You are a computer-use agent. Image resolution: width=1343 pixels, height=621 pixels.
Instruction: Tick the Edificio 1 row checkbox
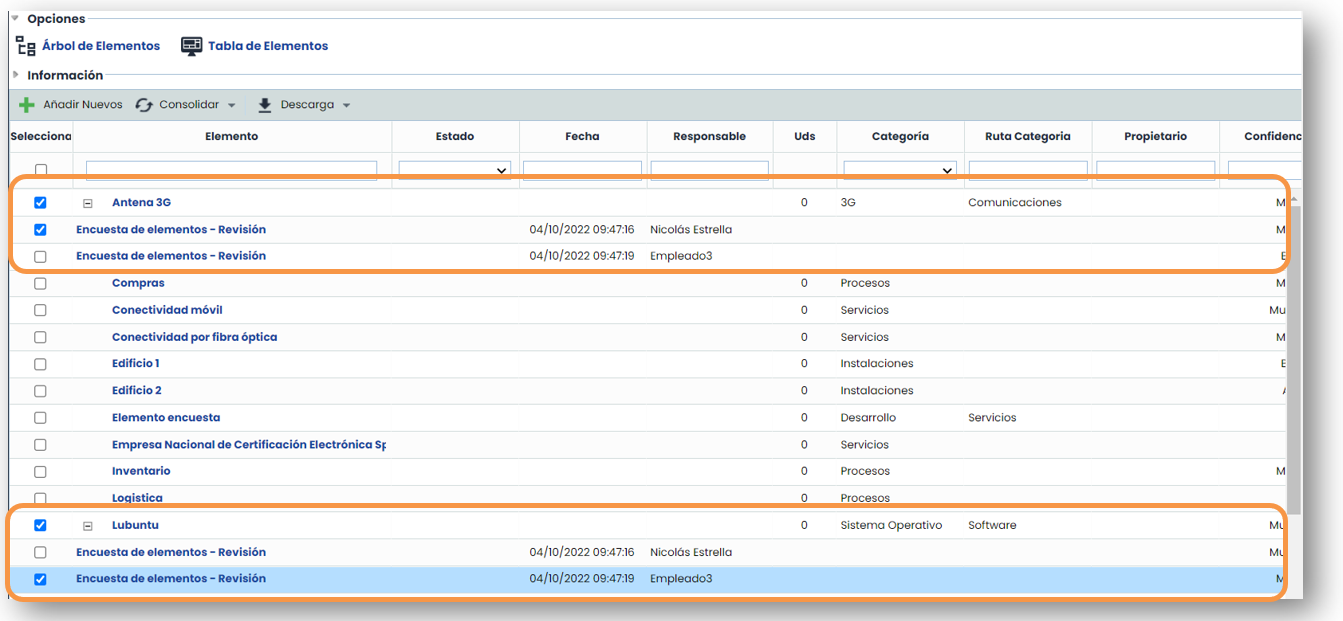(x=40, y=364)
